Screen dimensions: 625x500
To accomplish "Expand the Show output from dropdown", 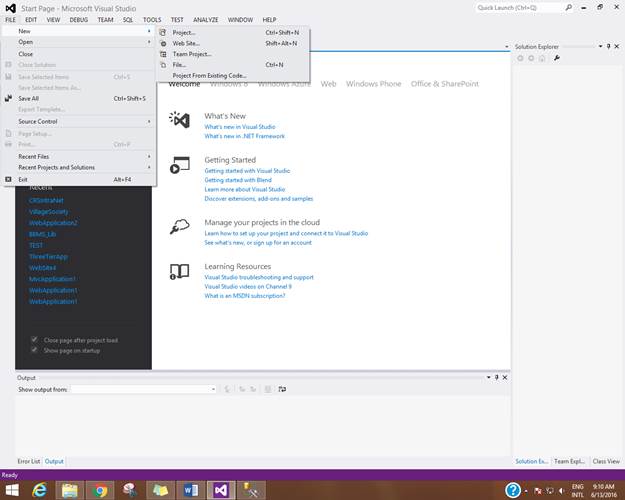I will (x=211, y=389).
